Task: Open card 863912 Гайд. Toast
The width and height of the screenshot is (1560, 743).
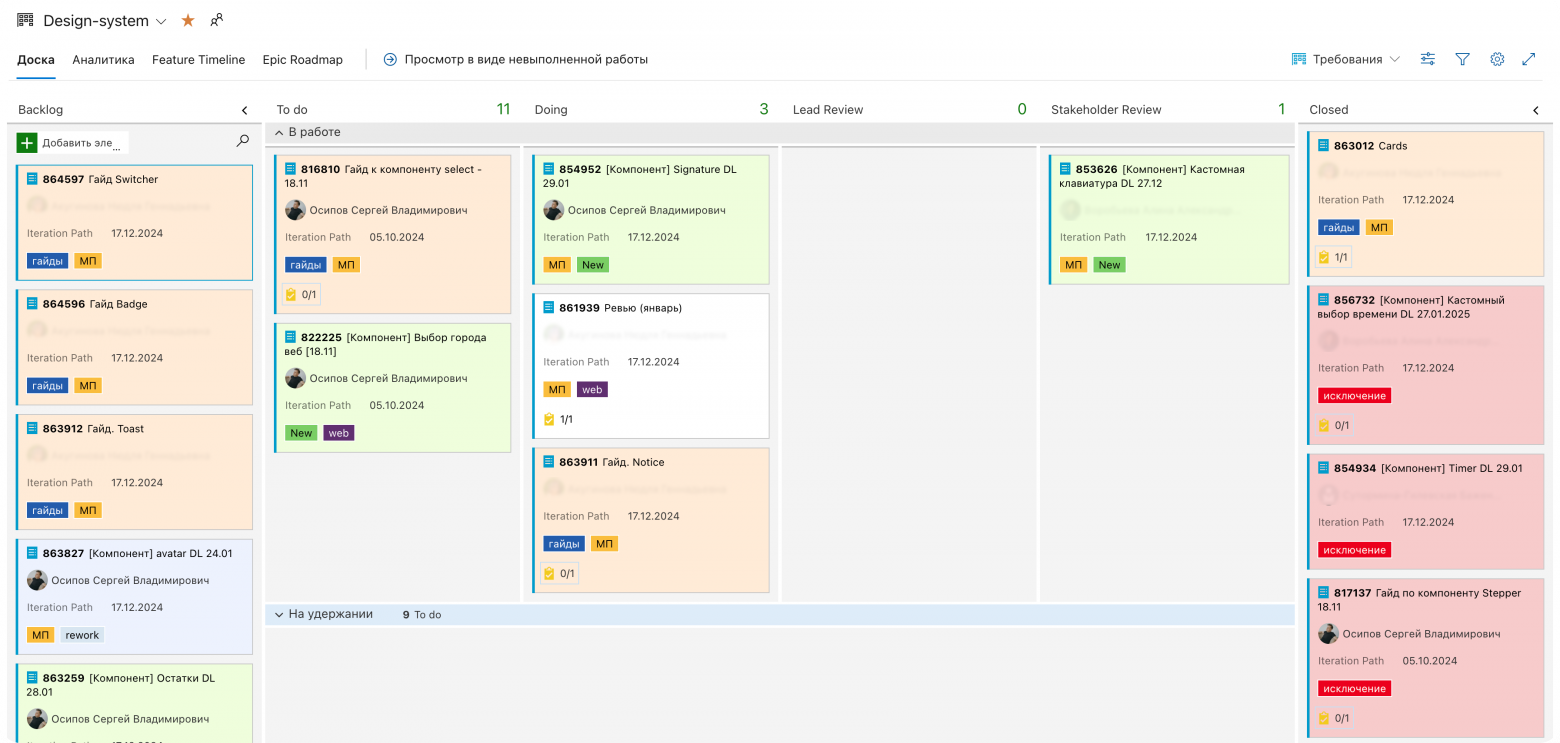Action: click(93, 429)
